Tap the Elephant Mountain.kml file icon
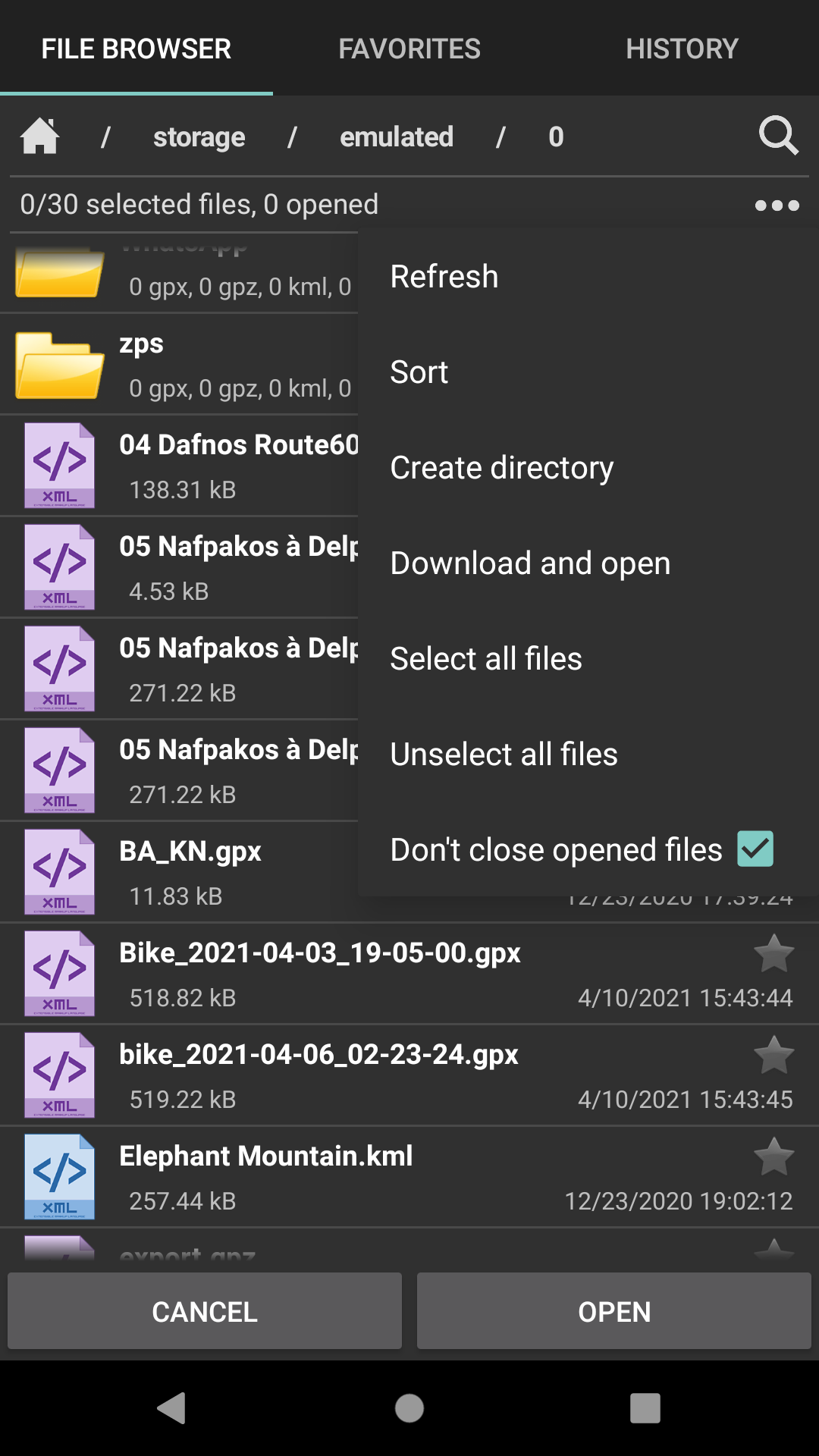Image resolution: width=819 pixels, height=1456 pixels. (59, 1177)
